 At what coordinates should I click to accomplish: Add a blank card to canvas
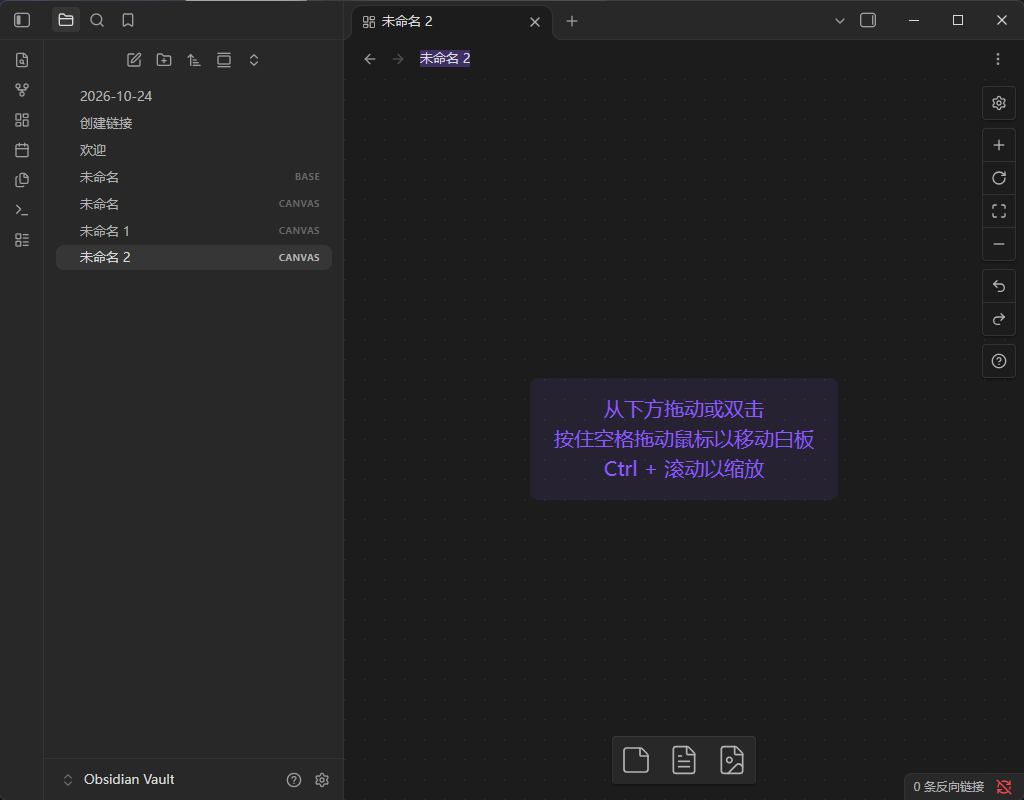pos(636,760)
